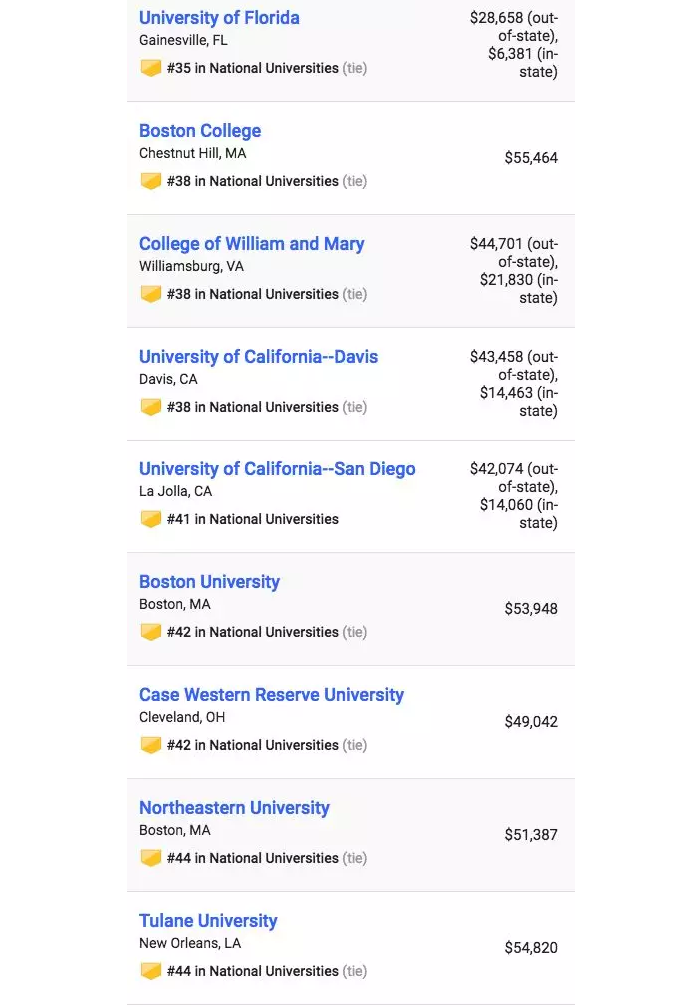Click the badge icon for Tulane University ranking
The image size is (681, 1007).
(x=151, y=971)
